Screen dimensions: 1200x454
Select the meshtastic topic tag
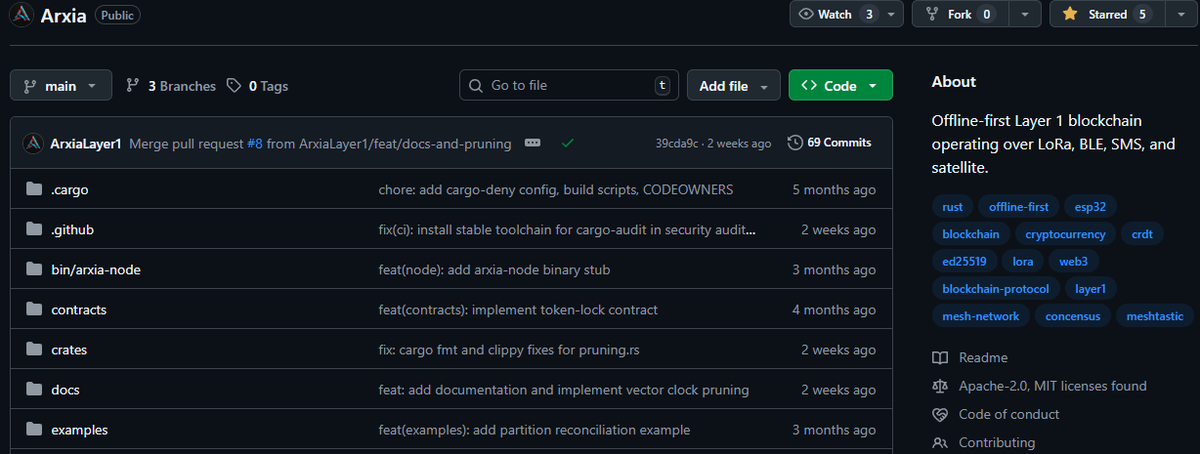(1154, 316)
